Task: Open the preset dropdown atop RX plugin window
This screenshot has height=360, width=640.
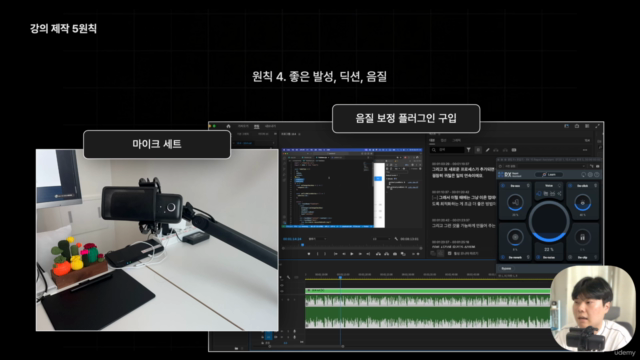Action: (545, 167)
